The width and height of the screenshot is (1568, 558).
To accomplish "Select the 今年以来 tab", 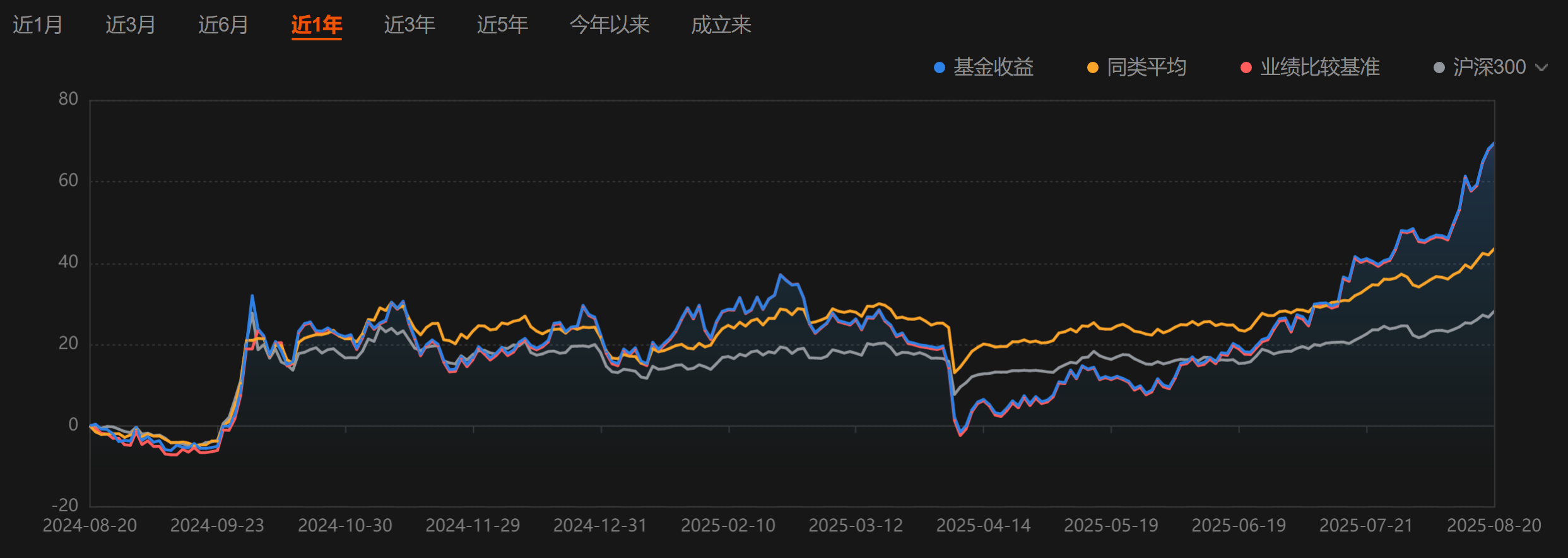I will point(610,25).
